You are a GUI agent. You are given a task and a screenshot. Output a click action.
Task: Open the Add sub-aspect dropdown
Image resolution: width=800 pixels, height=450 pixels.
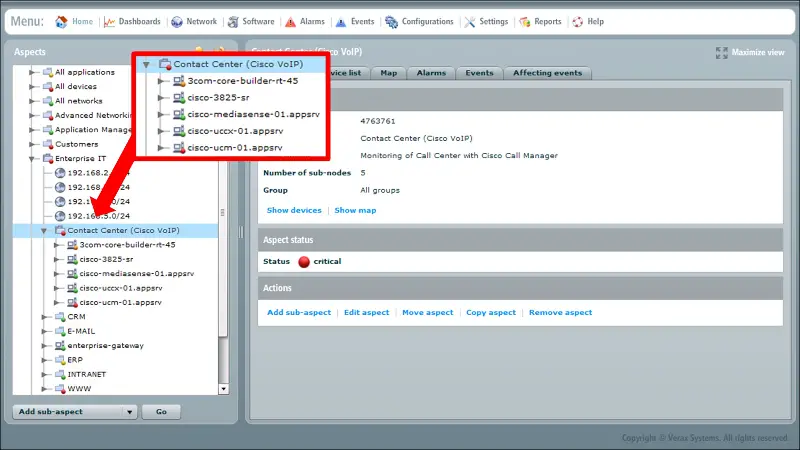point(130,412)
